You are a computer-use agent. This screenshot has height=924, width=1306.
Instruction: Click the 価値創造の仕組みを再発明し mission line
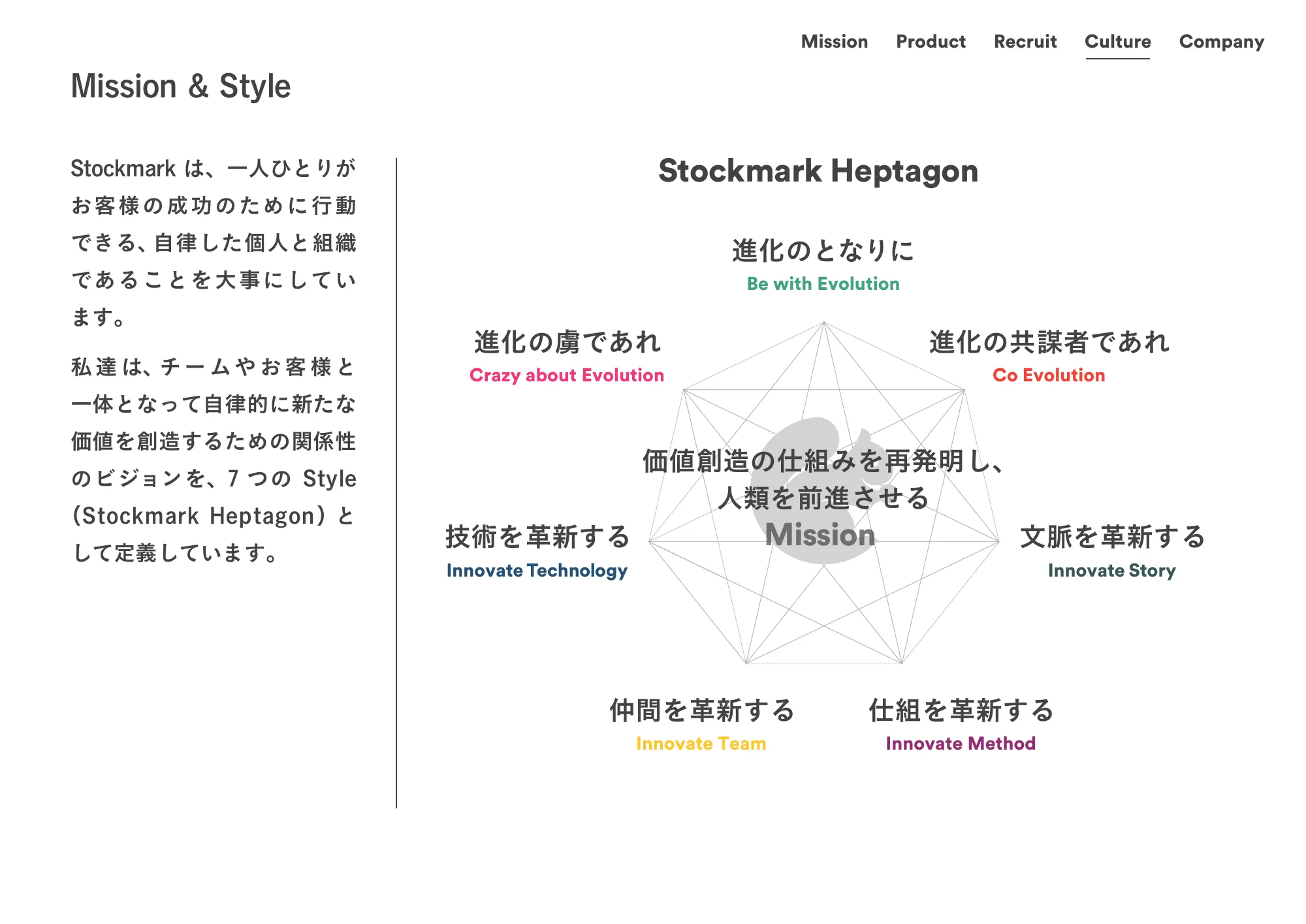(823, 461)
